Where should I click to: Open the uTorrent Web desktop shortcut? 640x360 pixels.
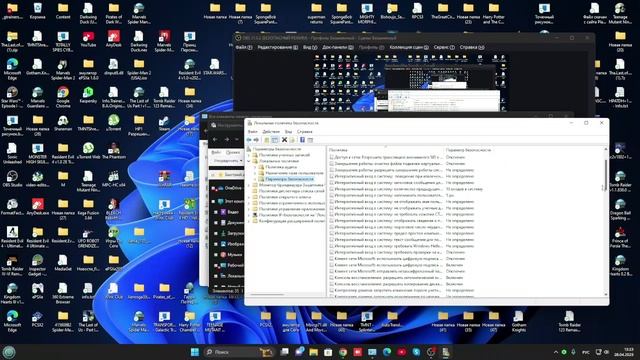pos(88,151)
